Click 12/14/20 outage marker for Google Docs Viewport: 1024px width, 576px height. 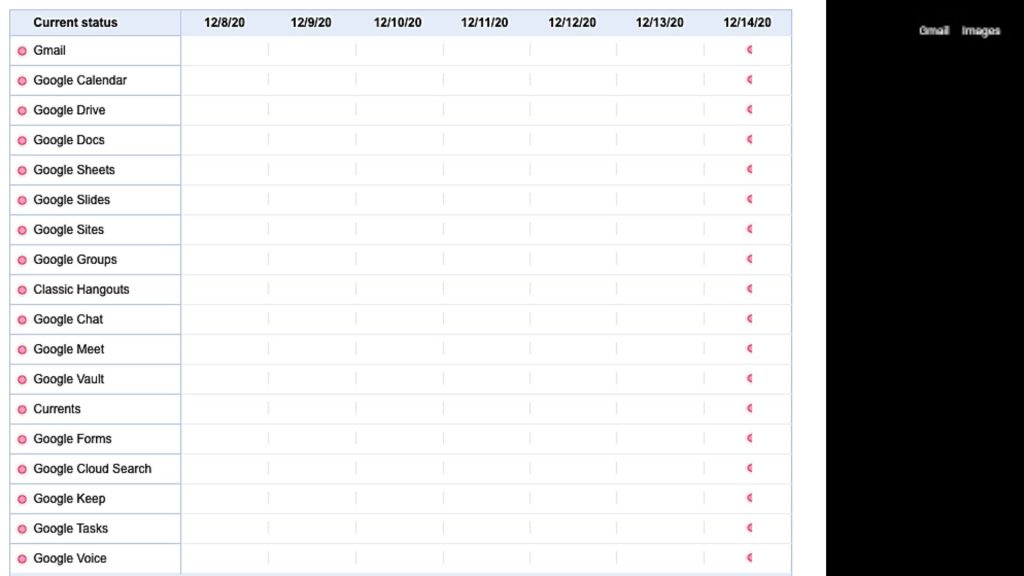[750, 139]
